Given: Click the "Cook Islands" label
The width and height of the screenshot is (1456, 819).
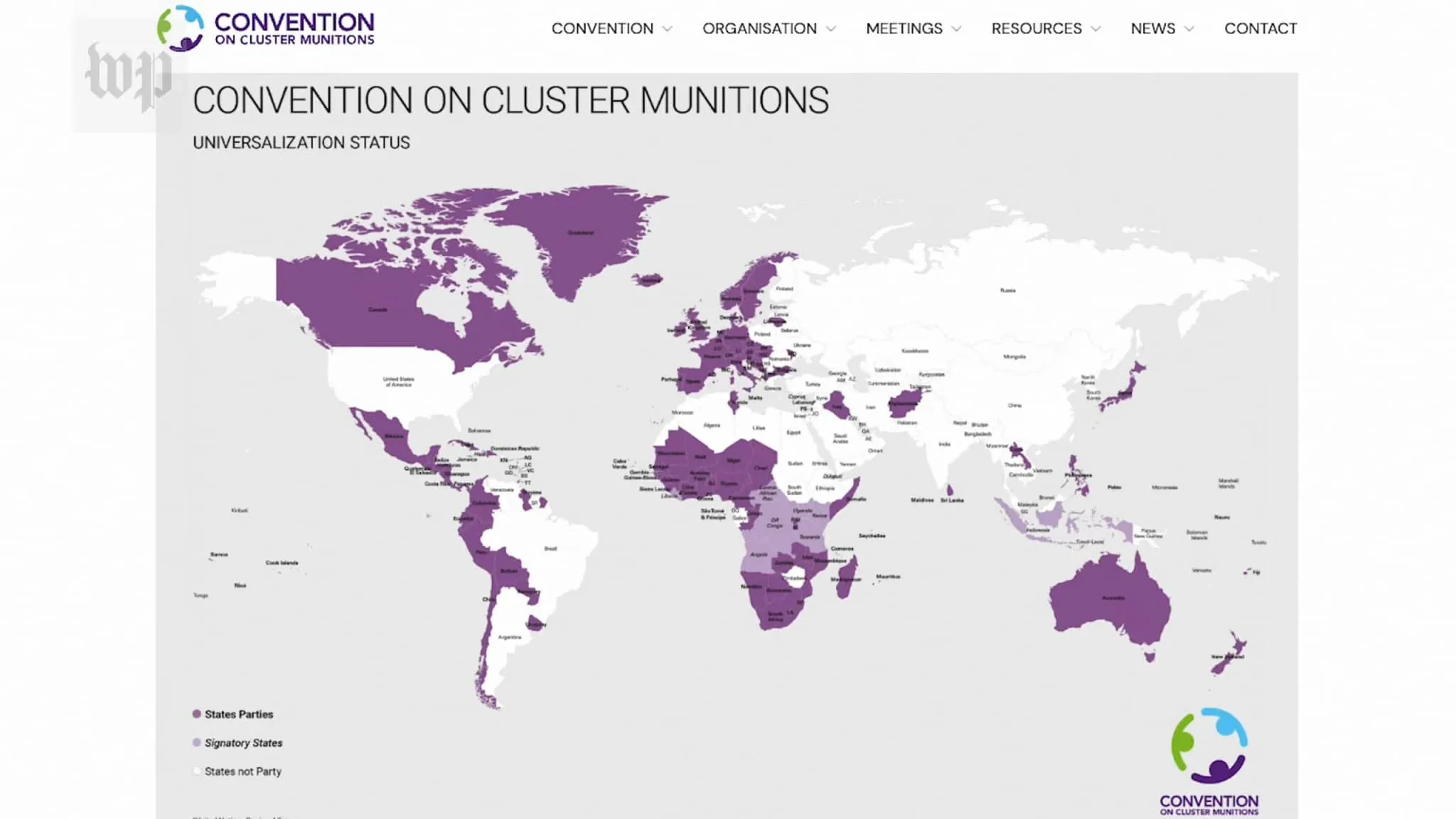Looking at the screenshot, I should tap(282, 562).
